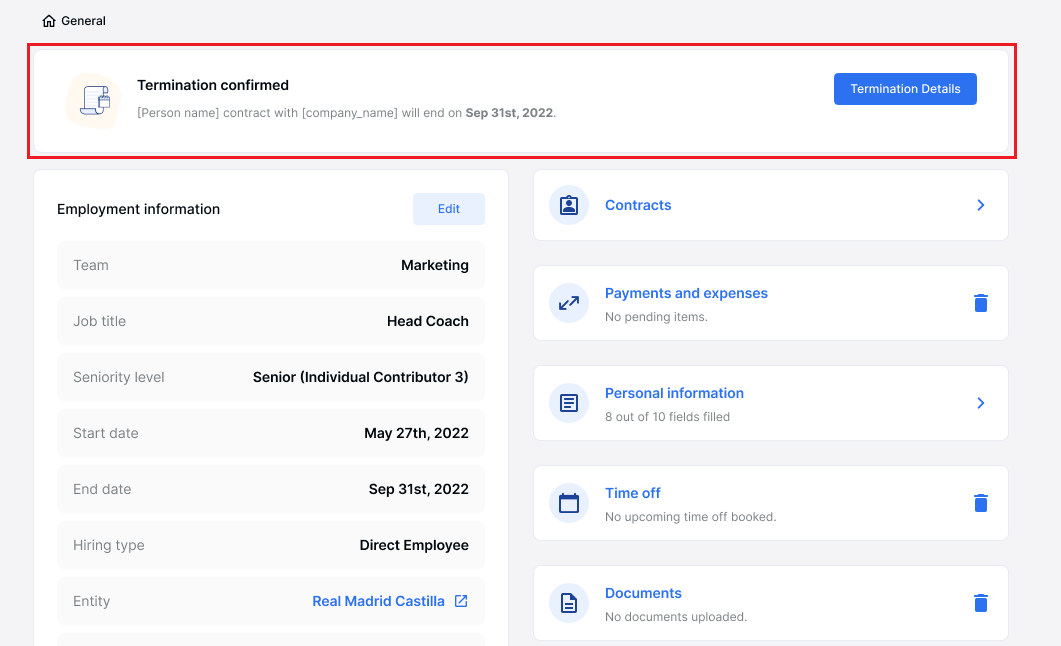Expand the Contracts section chevron
Screen dimensions: 1061x646
click(x=980, y=205)
